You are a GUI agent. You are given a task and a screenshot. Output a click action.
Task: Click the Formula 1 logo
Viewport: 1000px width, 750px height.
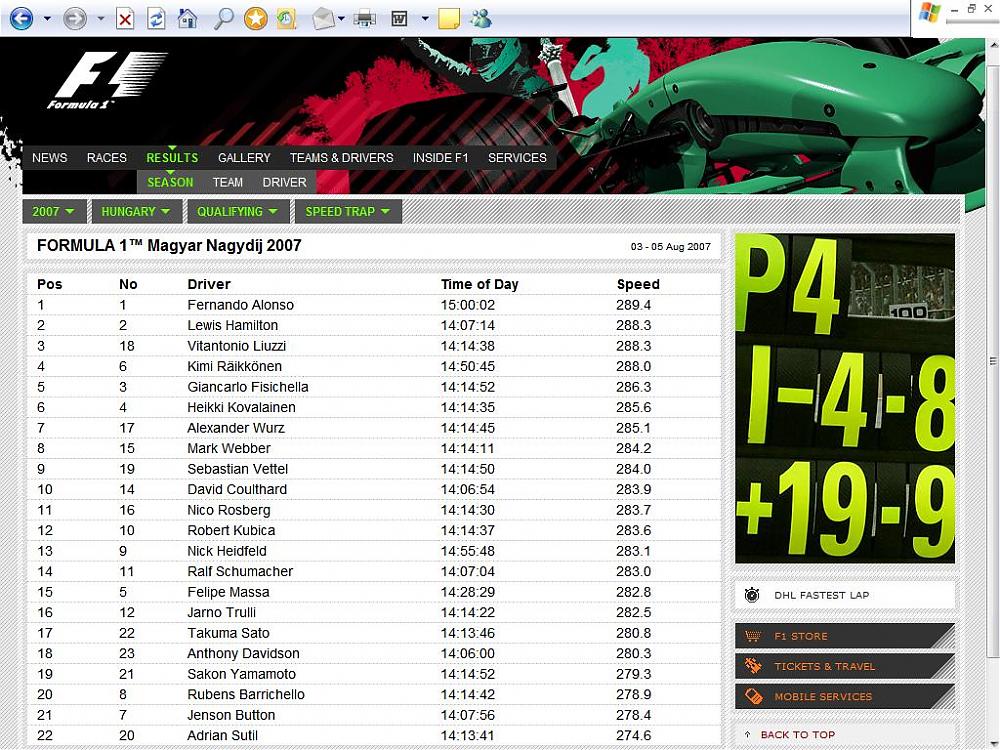(107, 80)
